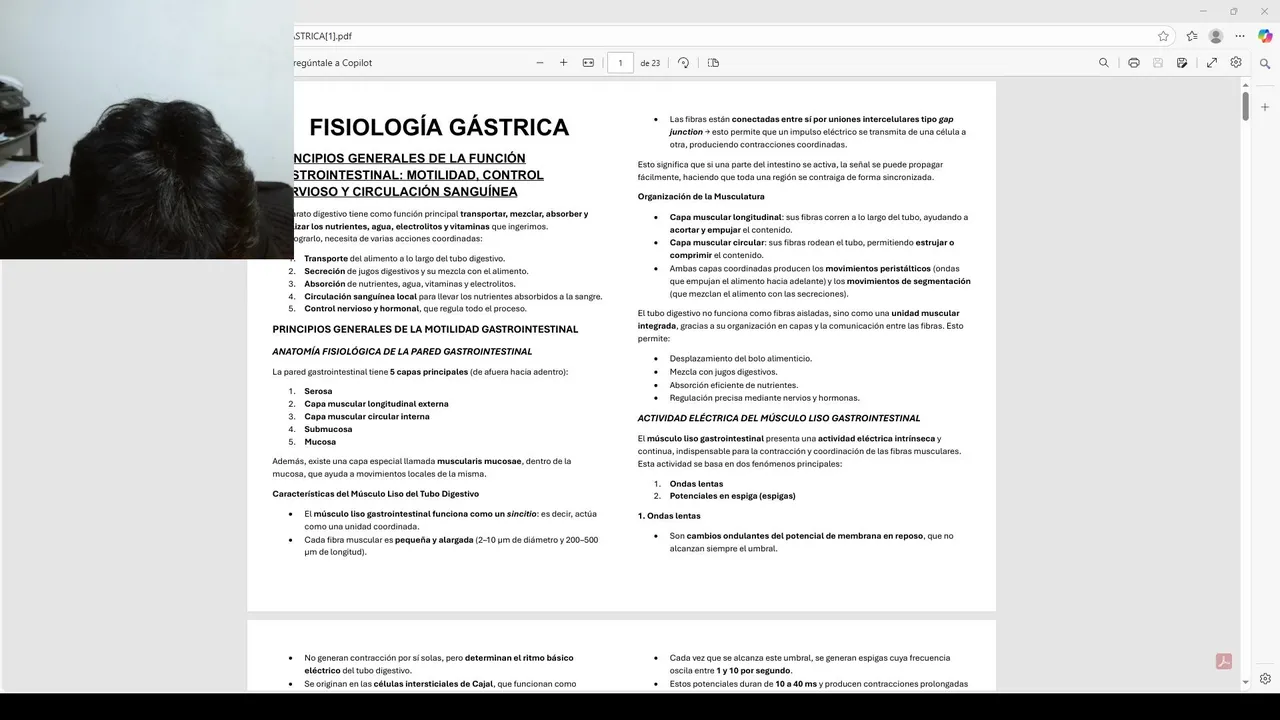Click "Organización de la Musculatura" heading
Viewport: 1280px width, 720px height.
tap(701, 196)
